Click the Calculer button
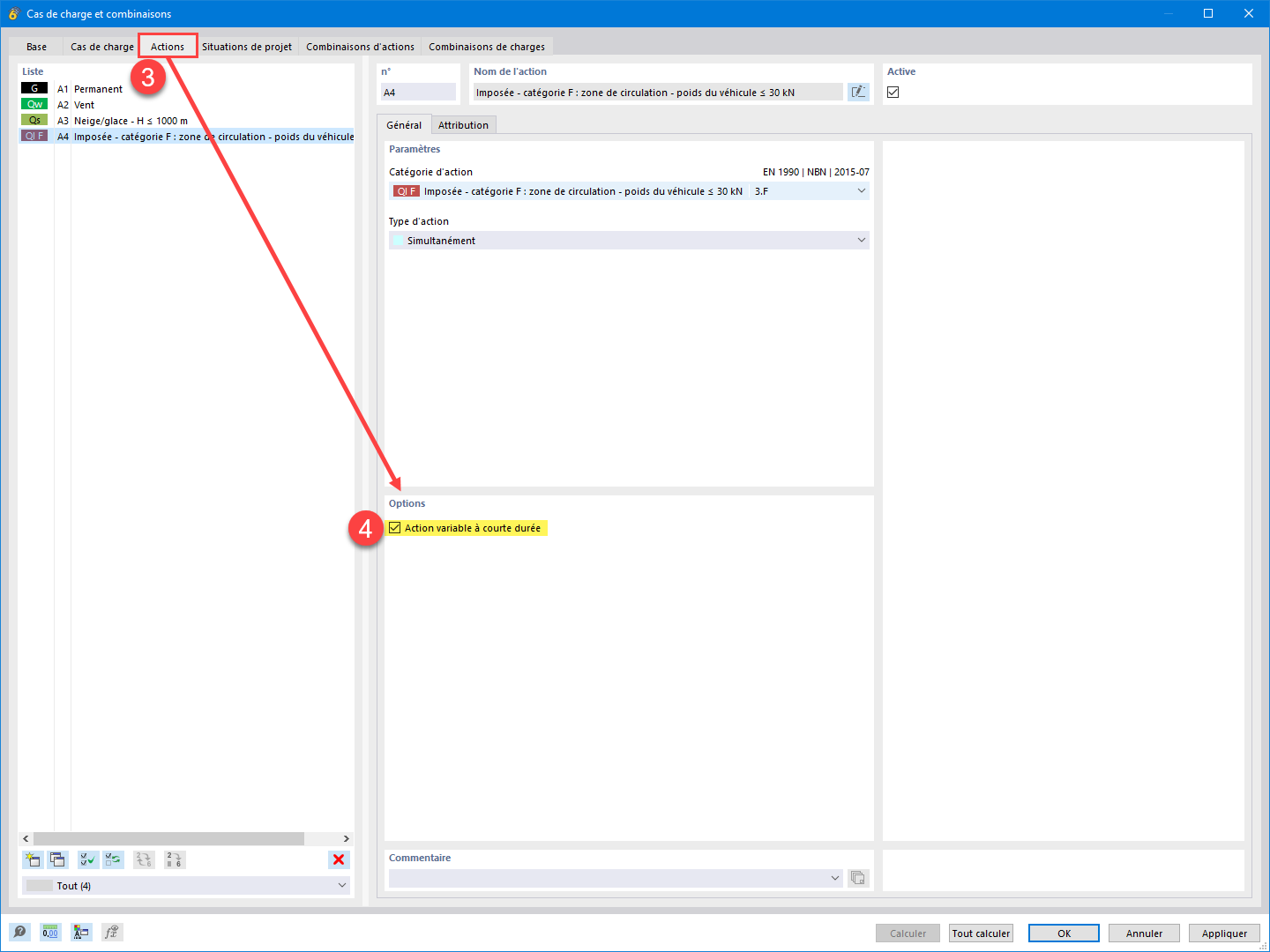 (x=908, y=933)
